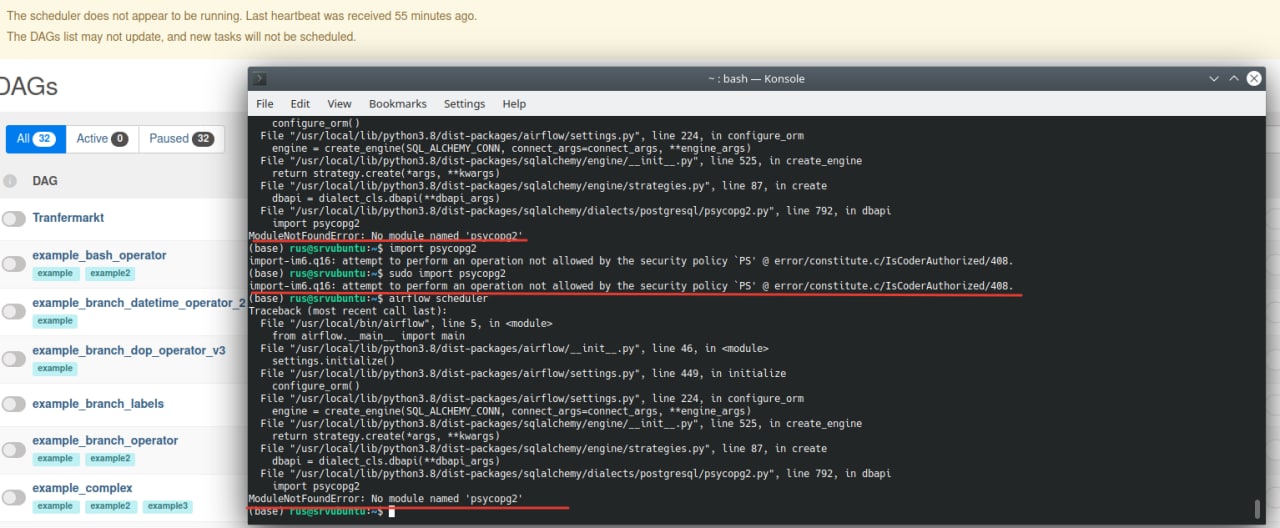Screen dimensions: 1280x528
Task: Click the scheduler not running warning text
Action: coord(242,17)
